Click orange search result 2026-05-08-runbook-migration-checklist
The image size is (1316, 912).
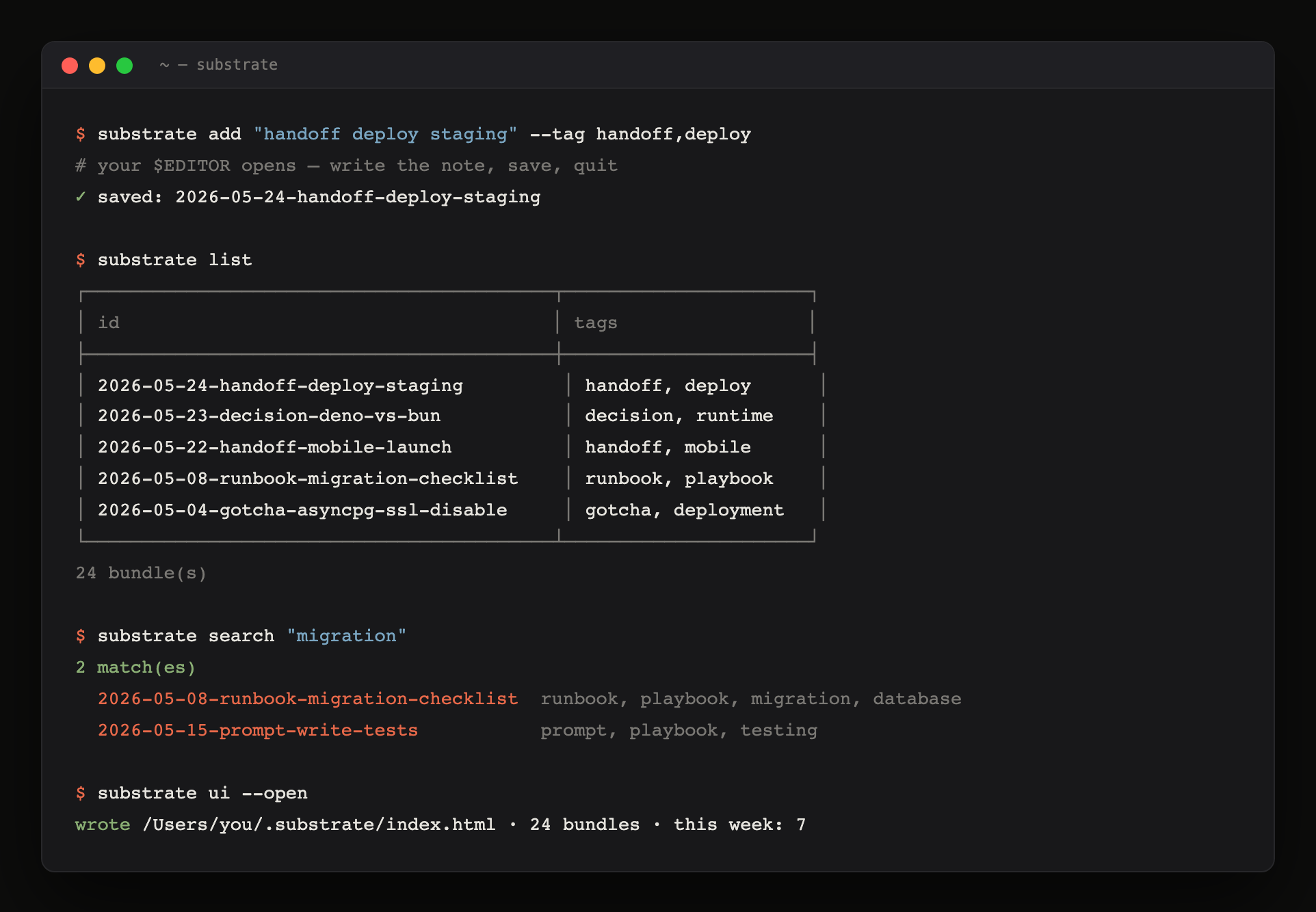[x=308, y=699]
